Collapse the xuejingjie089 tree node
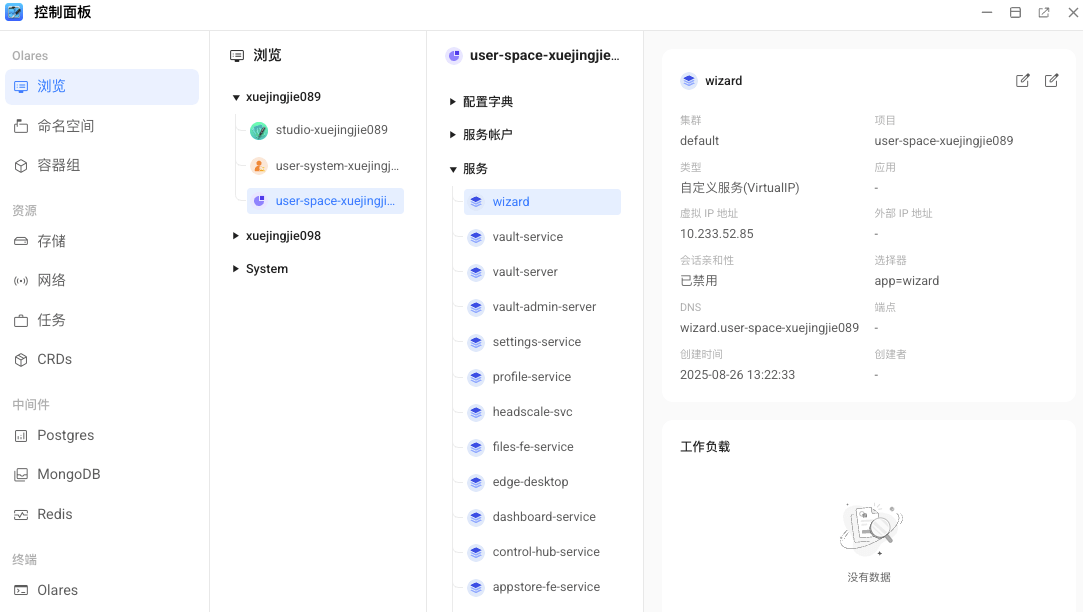The height and width of the screenshot is (612, 1083). [x=236, y=98]
